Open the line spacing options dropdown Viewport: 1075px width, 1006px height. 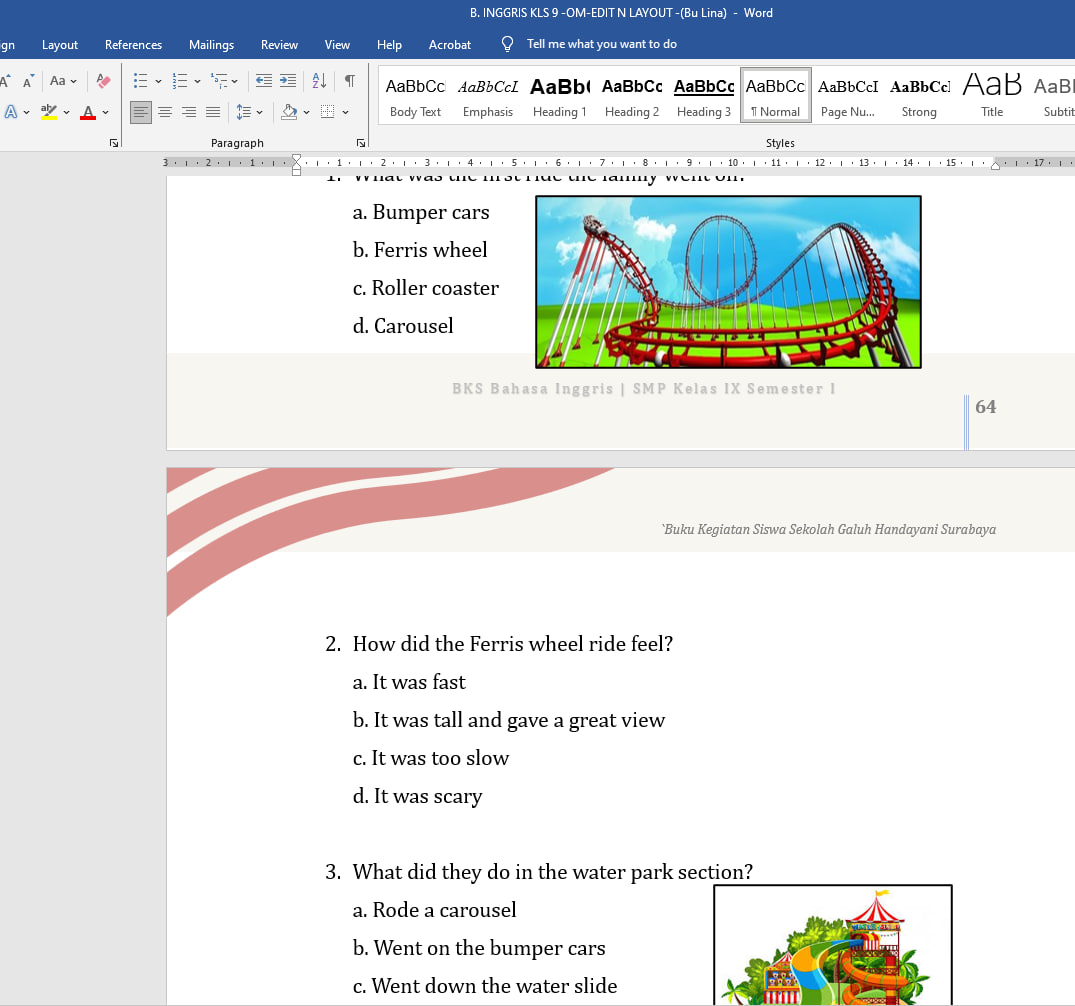pos(259,112)
